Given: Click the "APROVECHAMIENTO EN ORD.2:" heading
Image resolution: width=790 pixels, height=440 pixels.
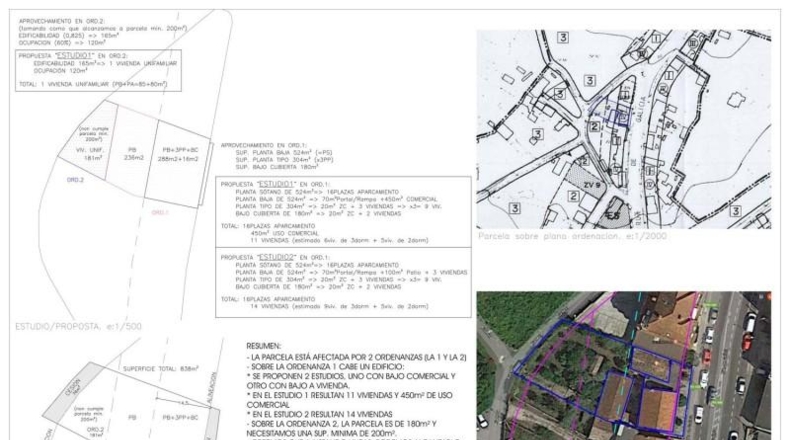Looking at the screenshot, I should (x=61, y=22).
